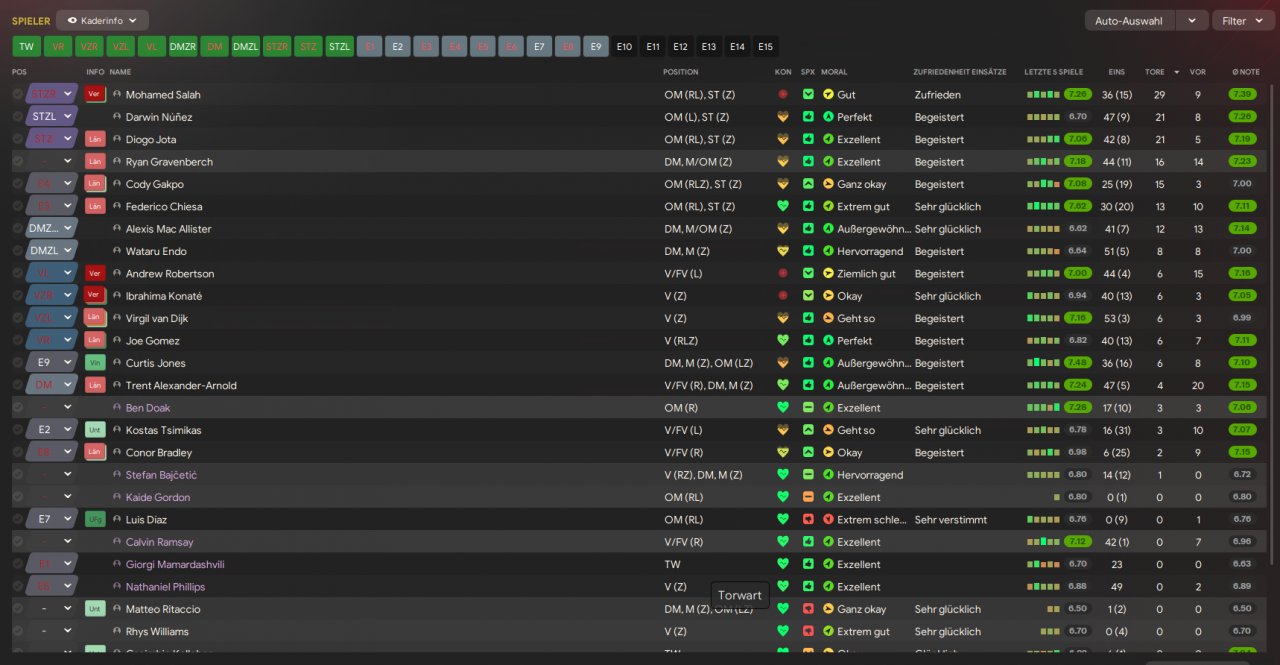Open Stefan Bajčetić player profile
Viewport: 1280px width, 665px height.
tap(161, 475)
